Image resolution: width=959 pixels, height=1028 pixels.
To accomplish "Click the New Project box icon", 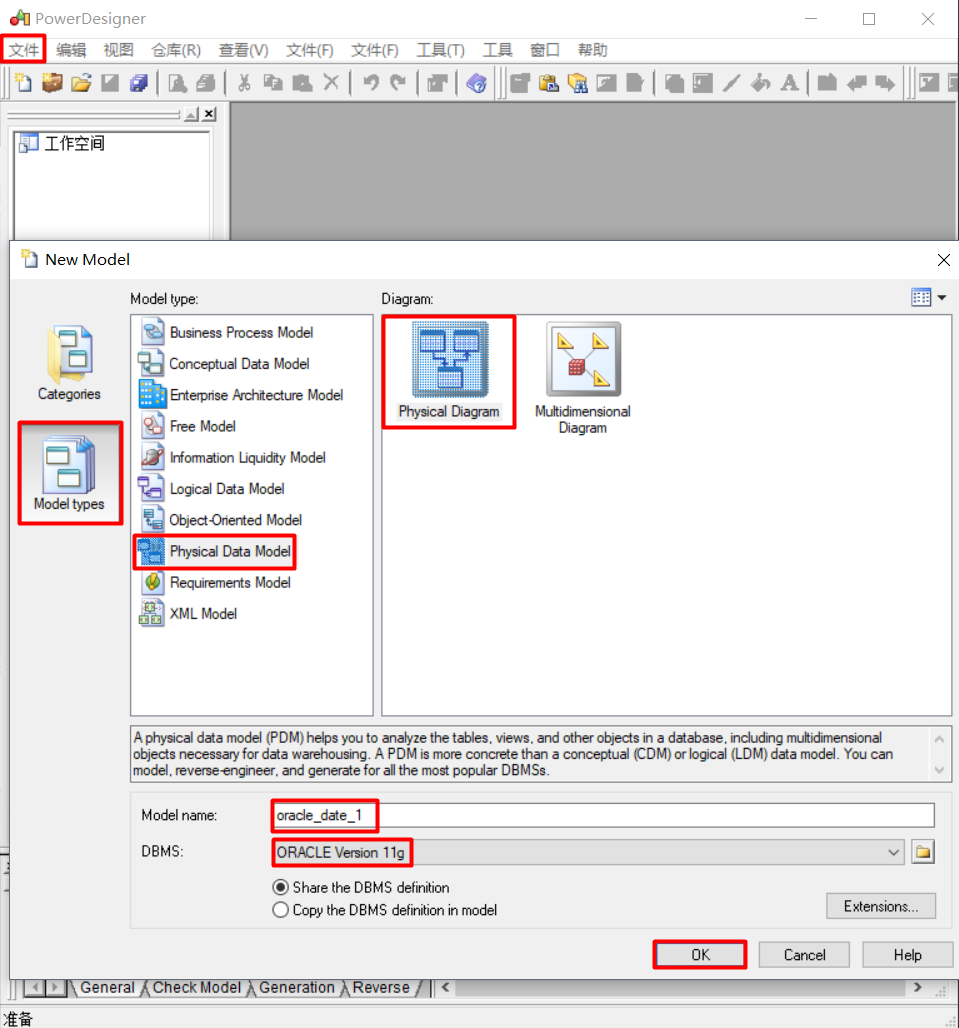I will tap(52, 83).
